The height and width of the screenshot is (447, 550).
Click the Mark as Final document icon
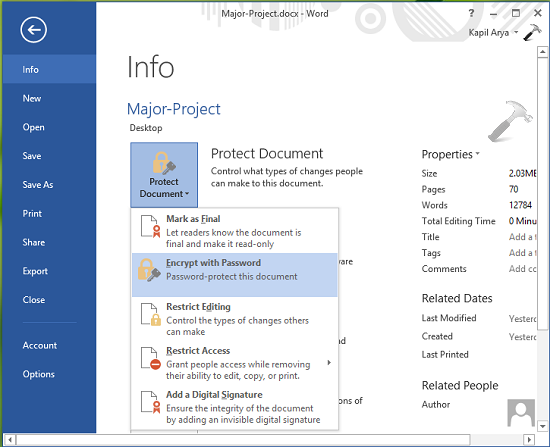[150, 226]
